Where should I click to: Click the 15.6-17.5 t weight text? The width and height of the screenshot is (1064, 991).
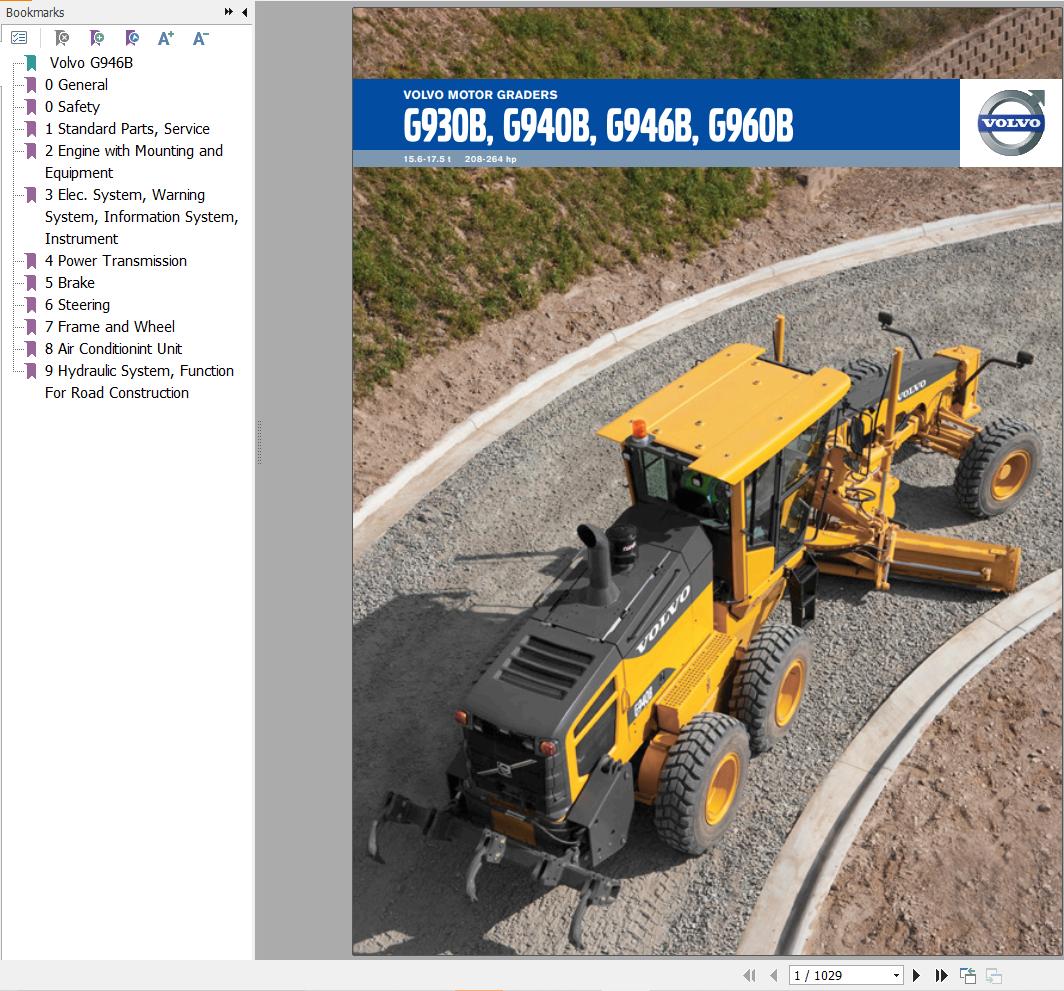427,159
